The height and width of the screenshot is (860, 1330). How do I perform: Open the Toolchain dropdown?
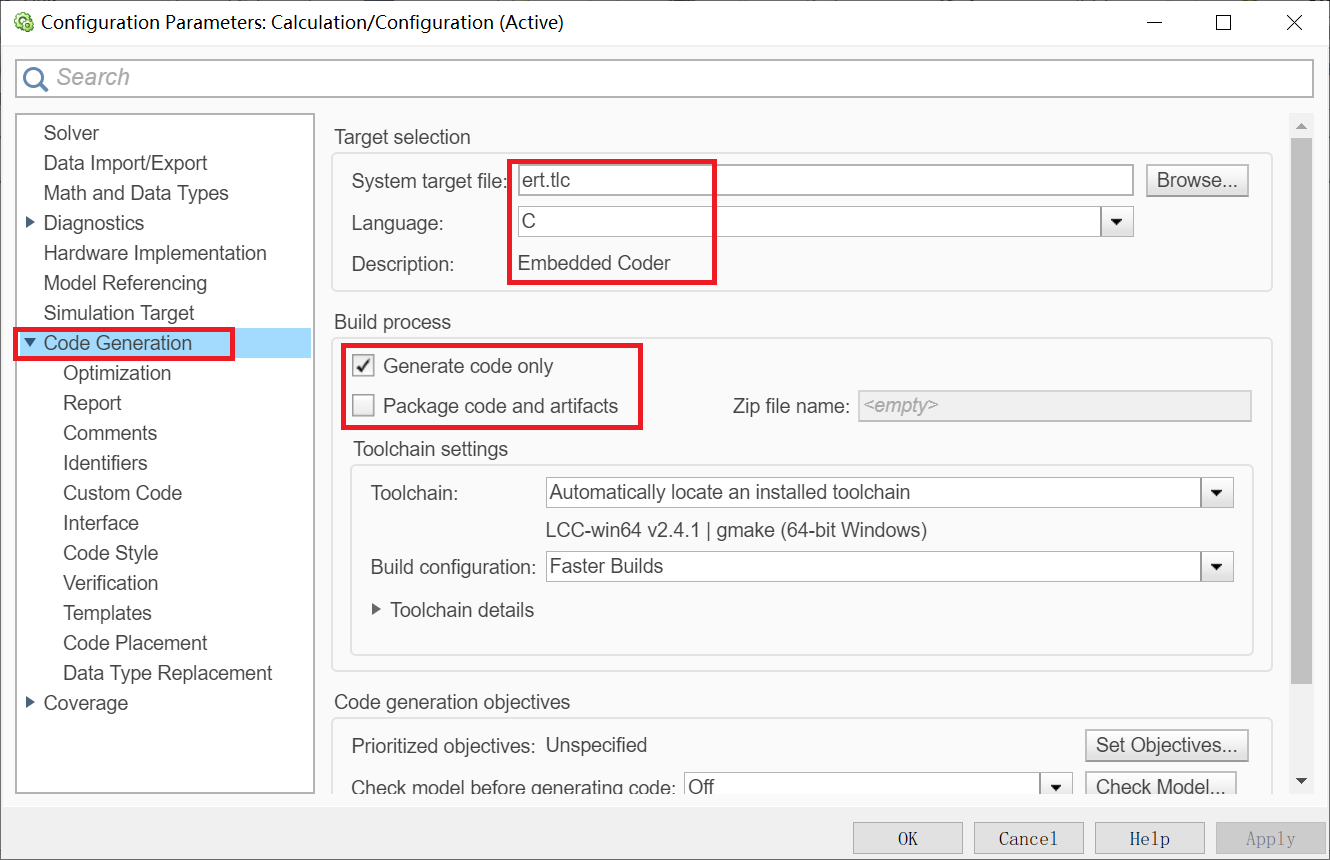pyautogui.click(x=1217, y=492)
